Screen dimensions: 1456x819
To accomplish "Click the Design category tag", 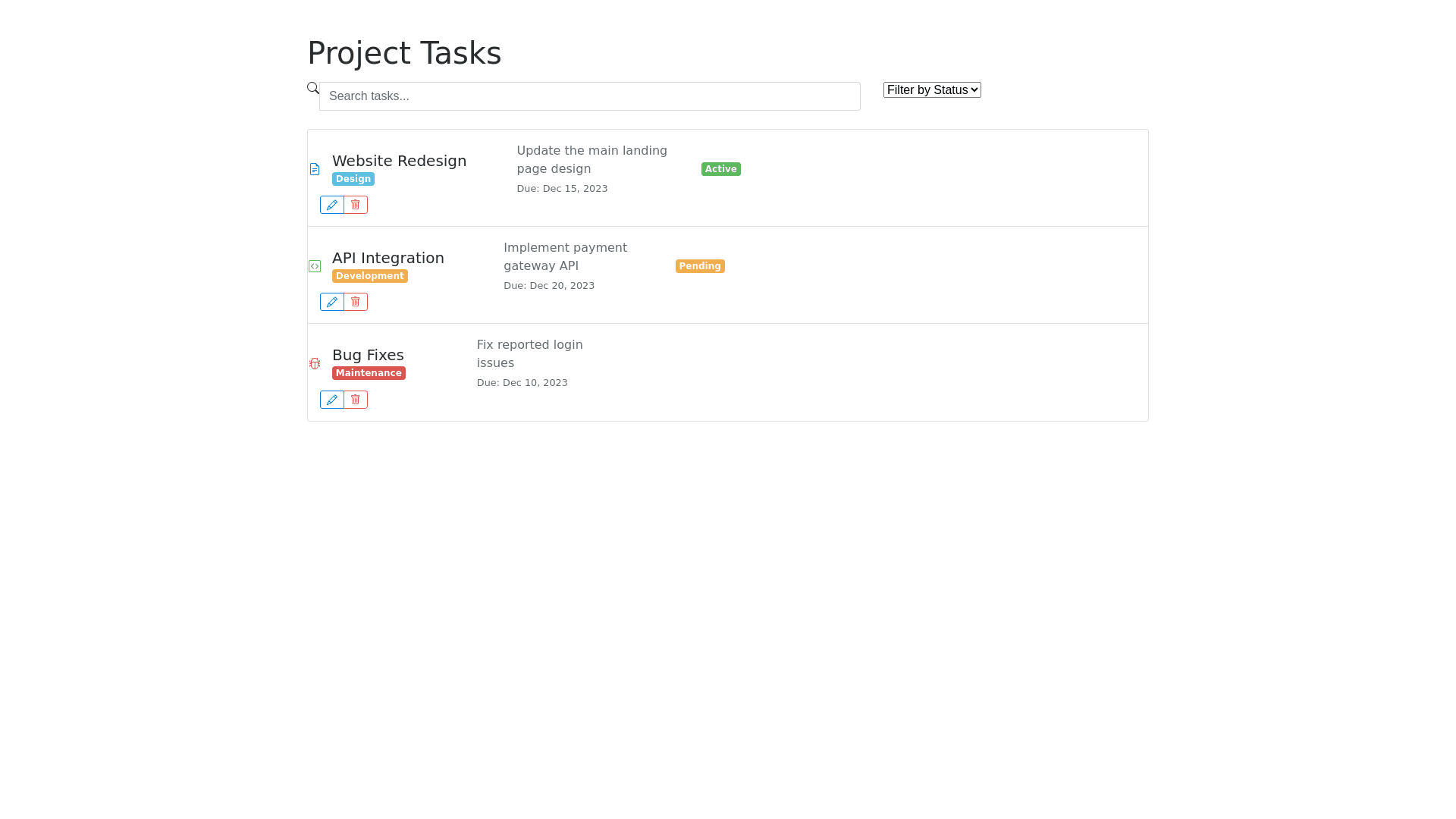I will pos(353,179).
